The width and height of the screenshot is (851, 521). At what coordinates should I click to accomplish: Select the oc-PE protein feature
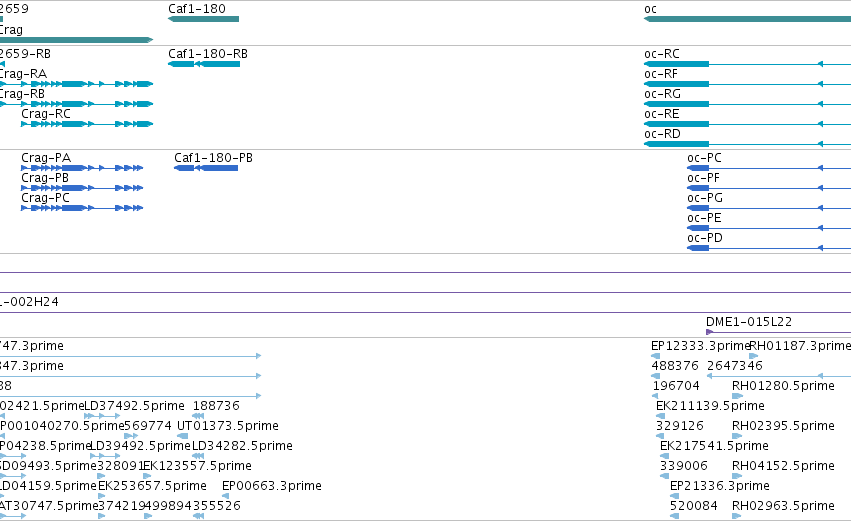pyautogui.click(x=698, y=228)
